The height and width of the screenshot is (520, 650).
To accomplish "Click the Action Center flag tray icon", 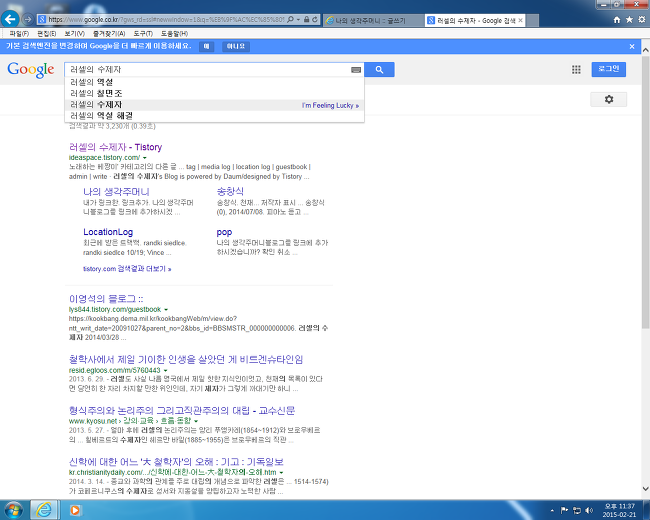I will point(564,510).
